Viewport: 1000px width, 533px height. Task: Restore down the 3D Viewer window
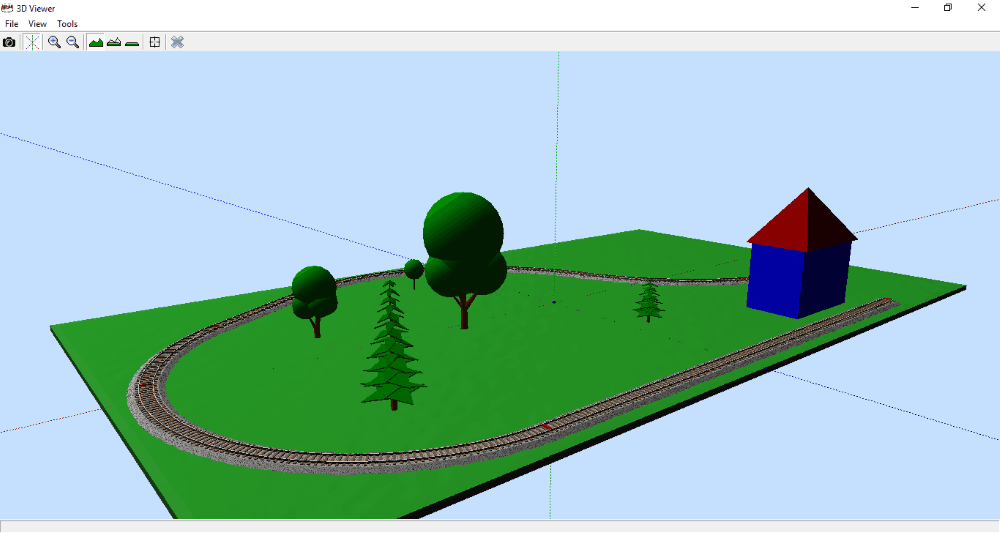(x=948, y=8)
